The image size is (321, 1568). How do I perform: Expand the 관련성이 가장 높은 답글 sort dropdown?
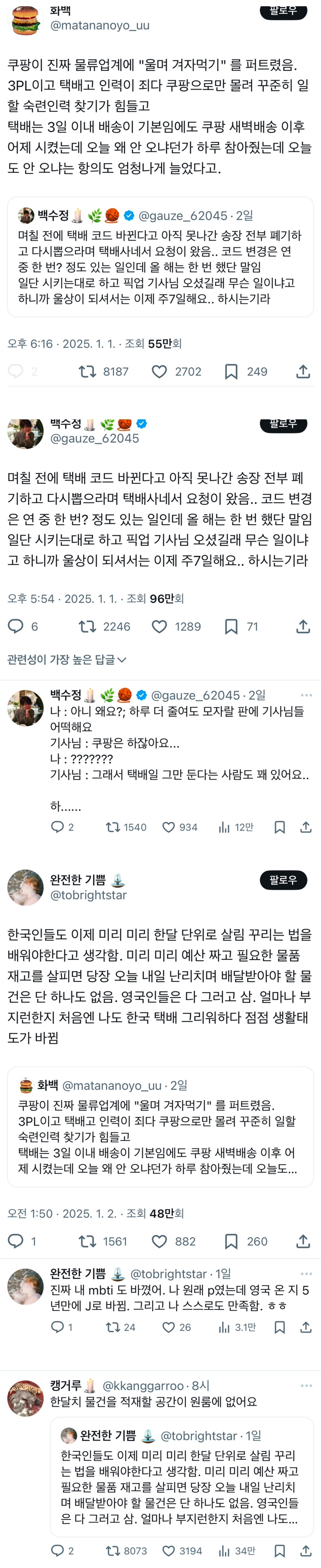pos(67,659)
